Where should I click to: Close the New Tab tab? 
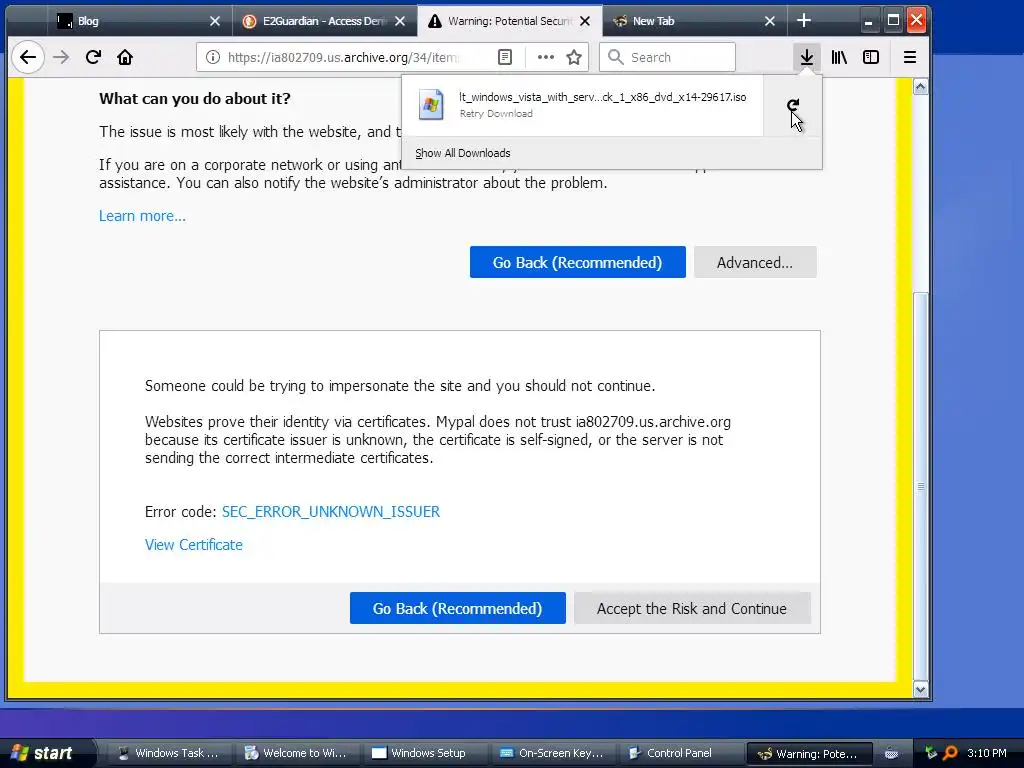point(770,21)
